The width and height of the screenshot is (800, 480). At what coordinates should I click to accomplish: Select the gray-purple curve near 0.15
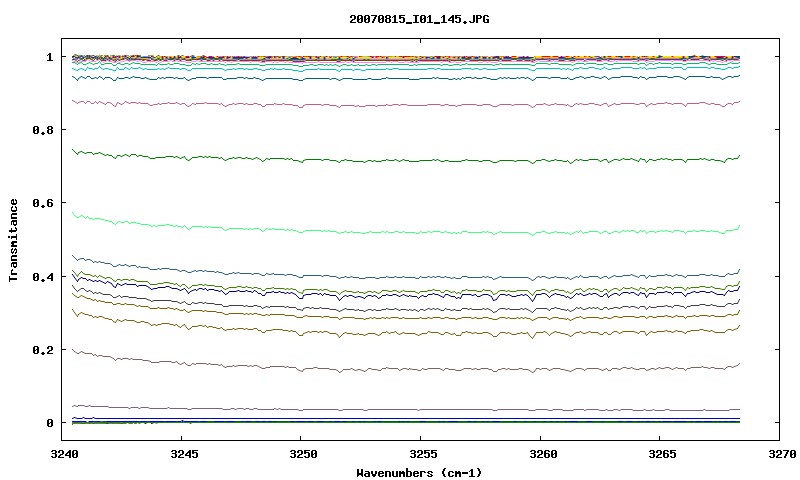408,369
